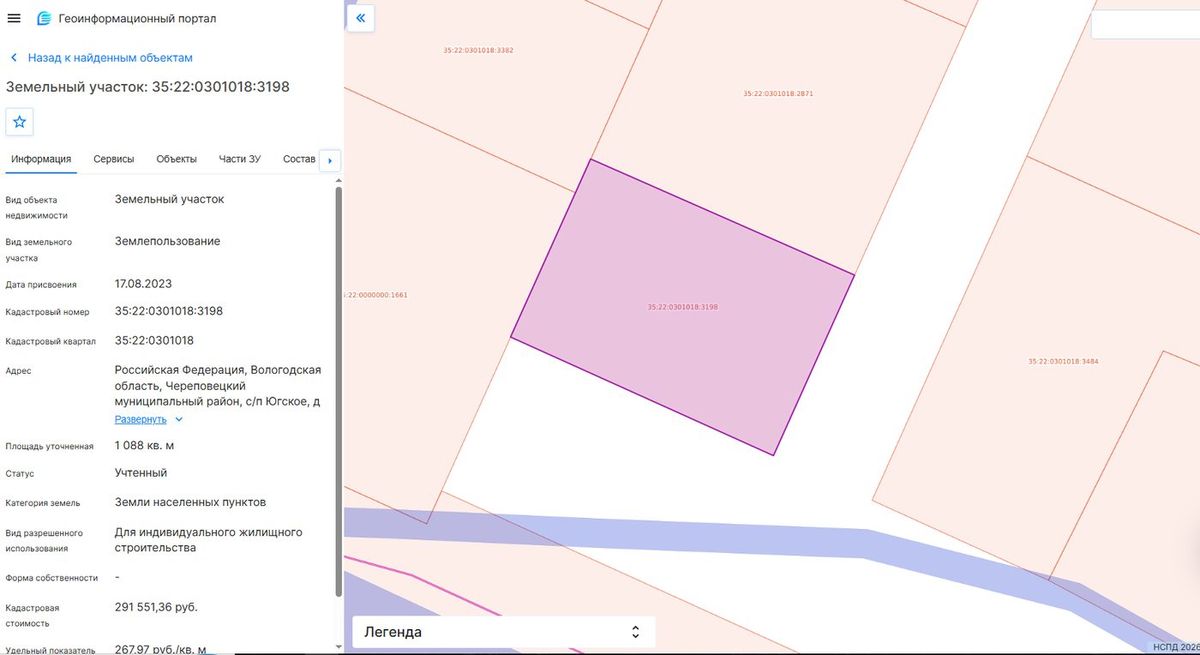
Task: Click the Геоинформационный портал logo icon
Action: [x=44, y=18]
